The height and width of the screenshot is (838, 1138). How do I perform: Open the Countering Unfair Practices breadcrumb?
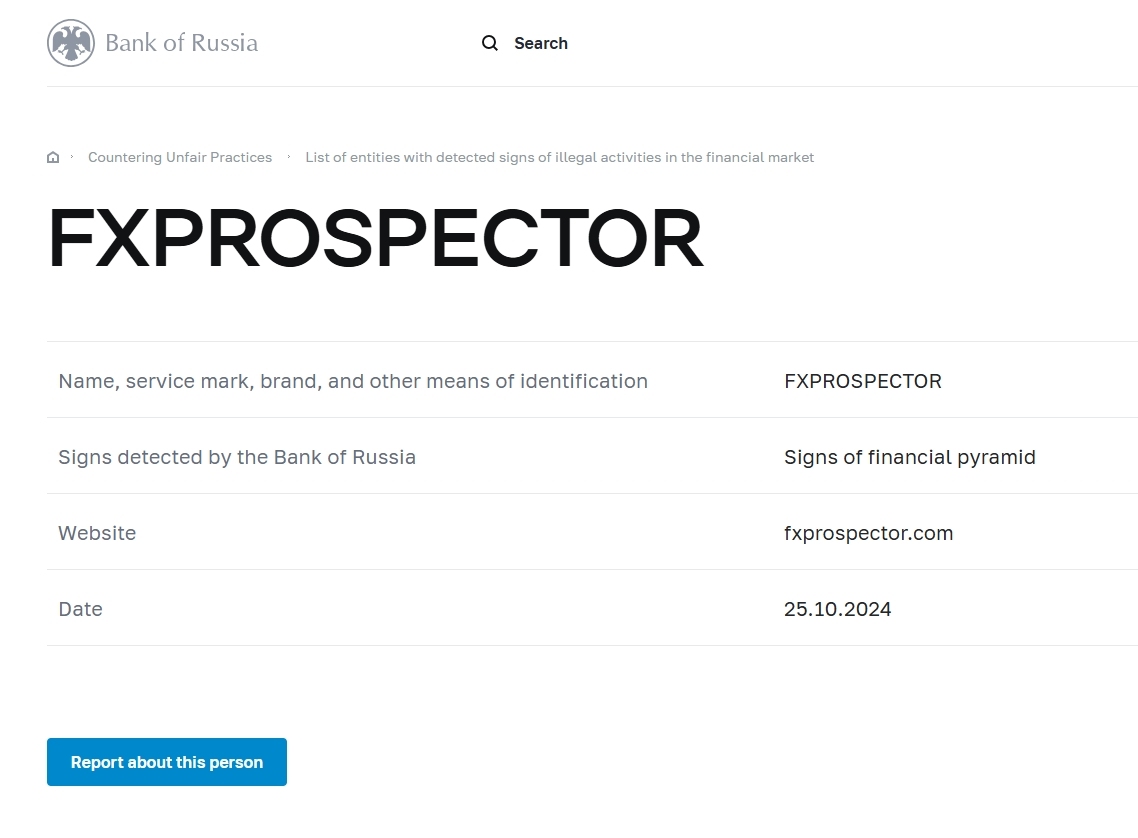(180, 157)
